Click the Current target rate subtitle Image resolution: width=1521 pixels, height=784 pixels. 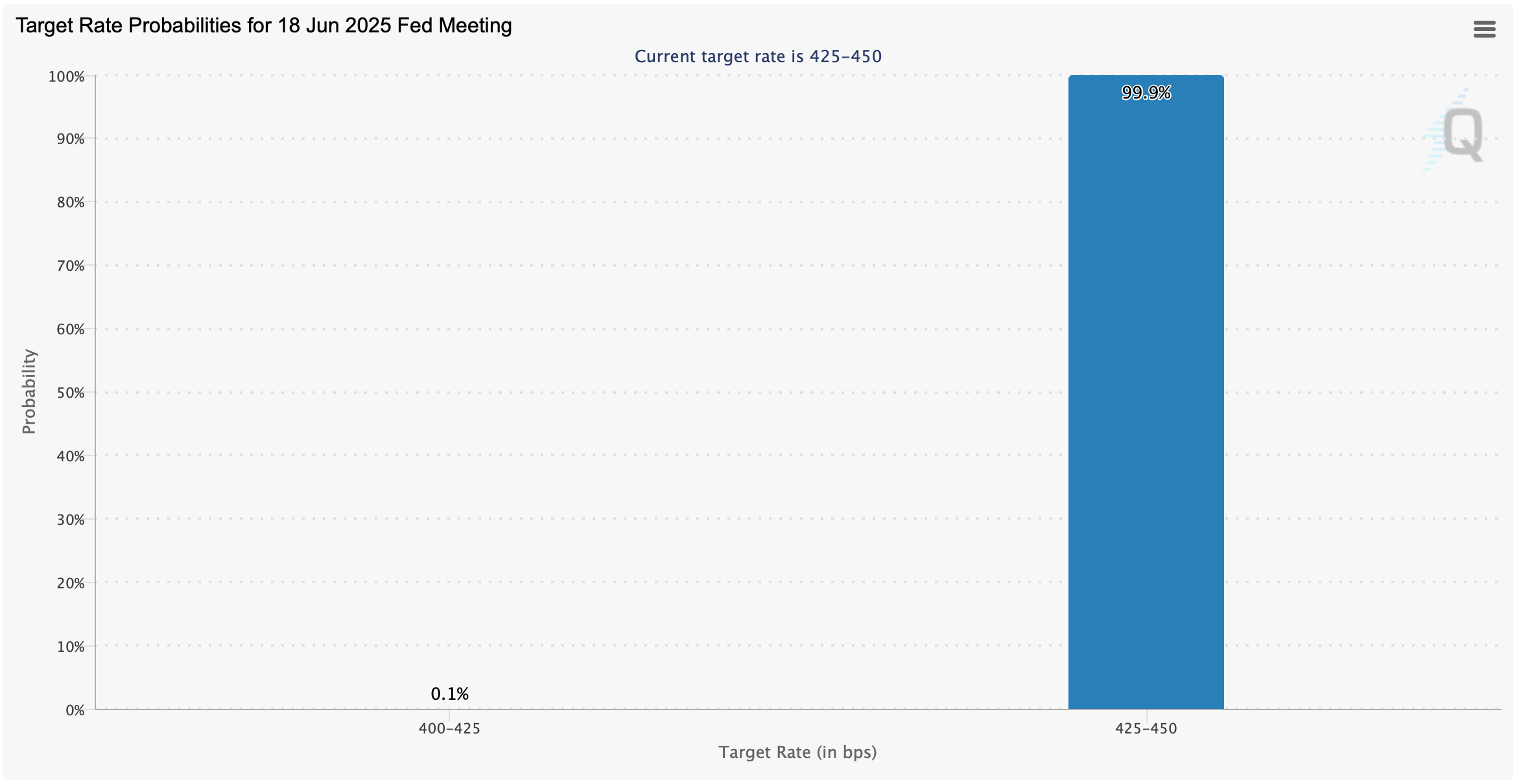coord(758,56)
